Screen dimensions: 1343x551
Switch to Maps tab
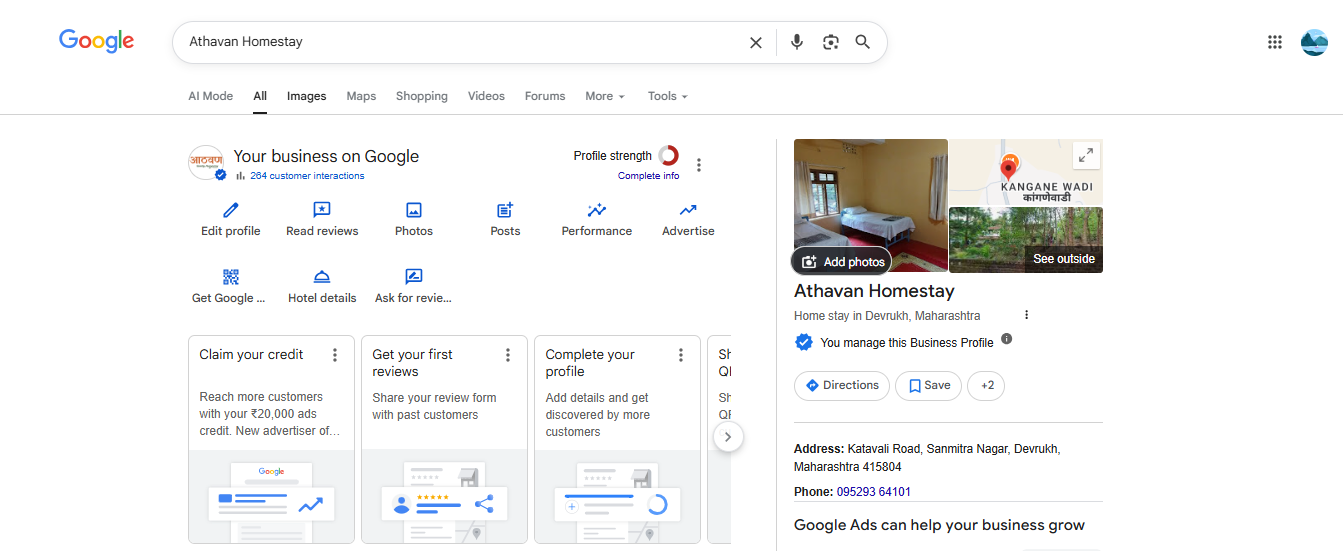tap(361, 96)
